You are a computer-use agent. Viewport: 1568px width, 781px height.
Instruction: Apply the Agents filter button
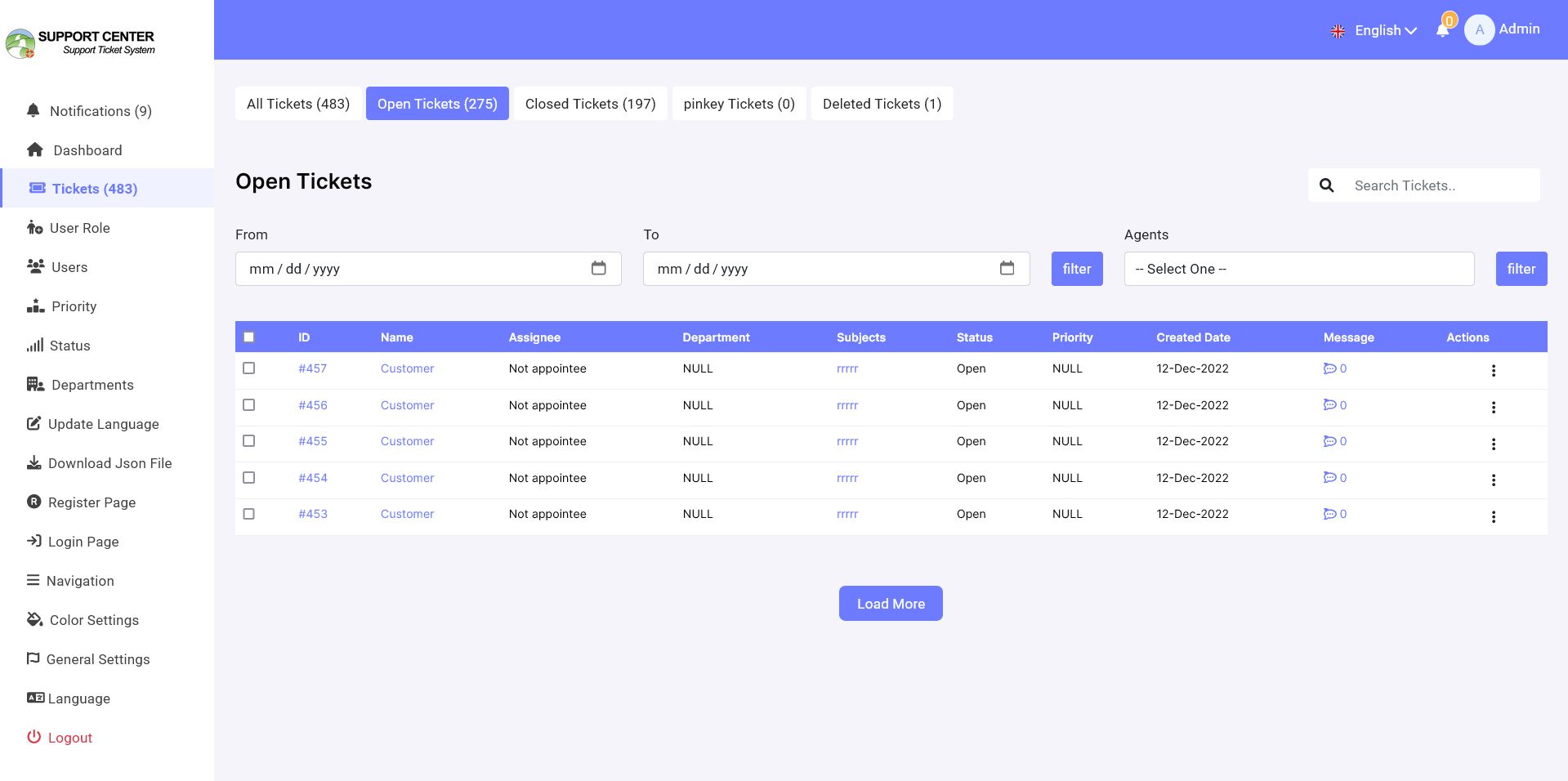[1521, 269]
